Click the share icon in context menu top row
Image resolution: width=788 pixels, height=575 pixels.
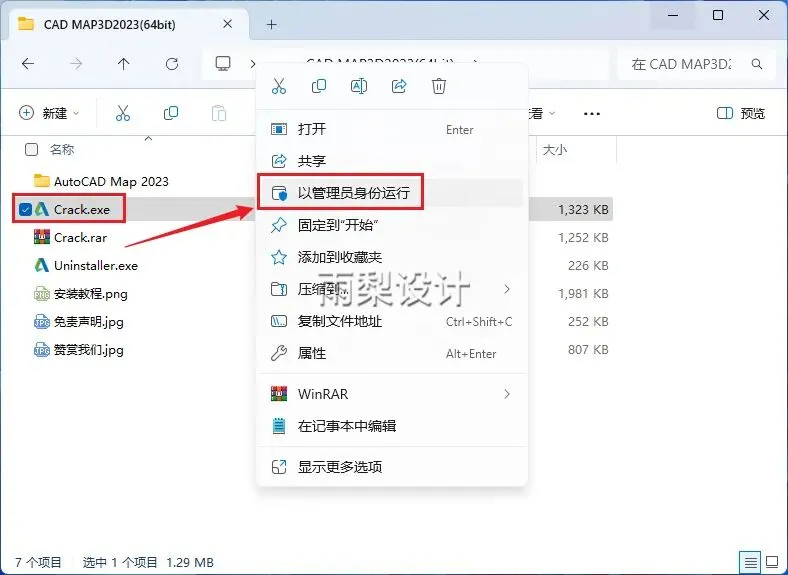pos(399,86)
